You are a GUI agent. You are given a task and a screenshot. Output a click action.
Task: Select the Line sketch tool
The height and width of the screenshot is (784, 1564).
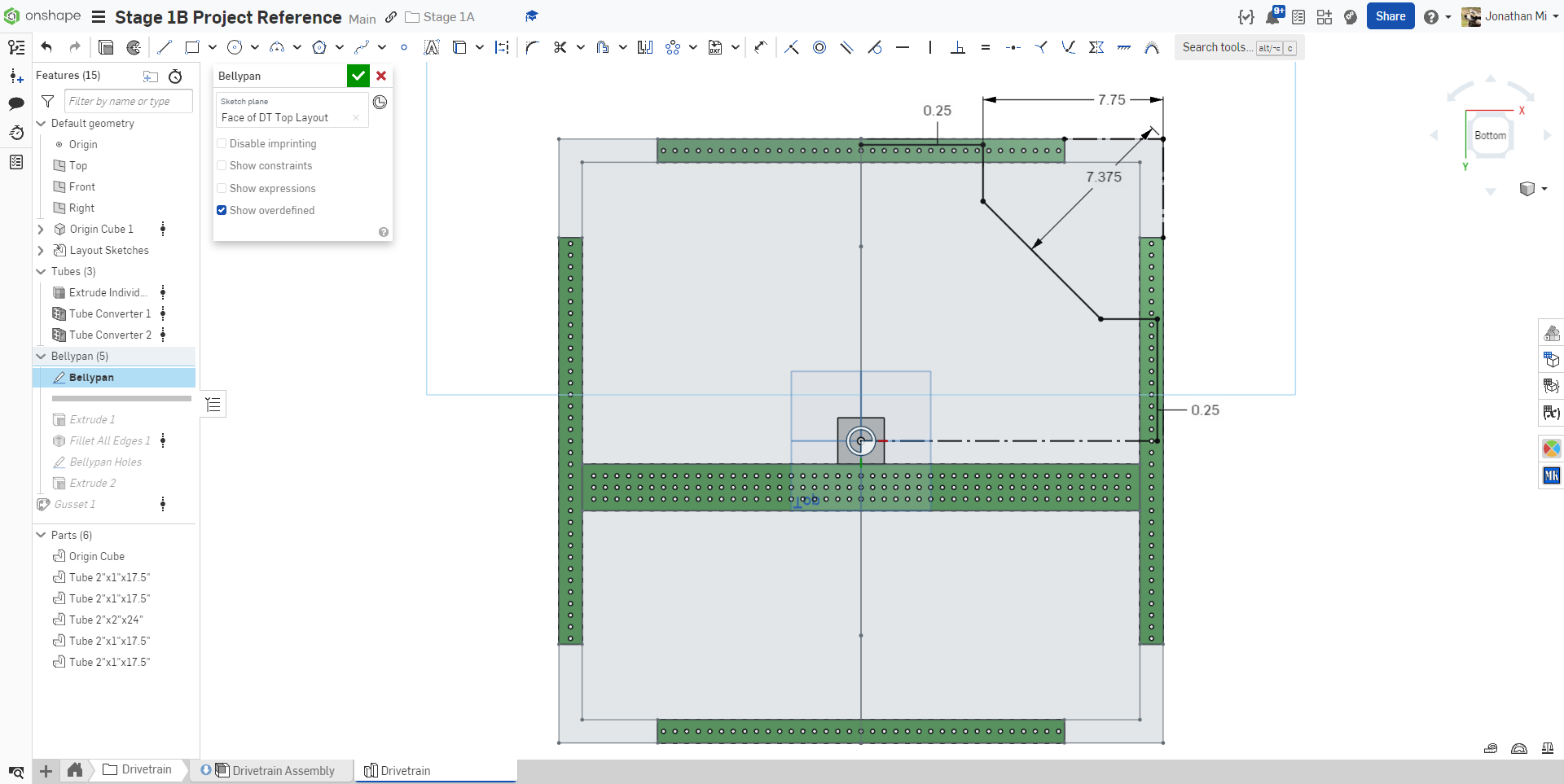[165, 47]
